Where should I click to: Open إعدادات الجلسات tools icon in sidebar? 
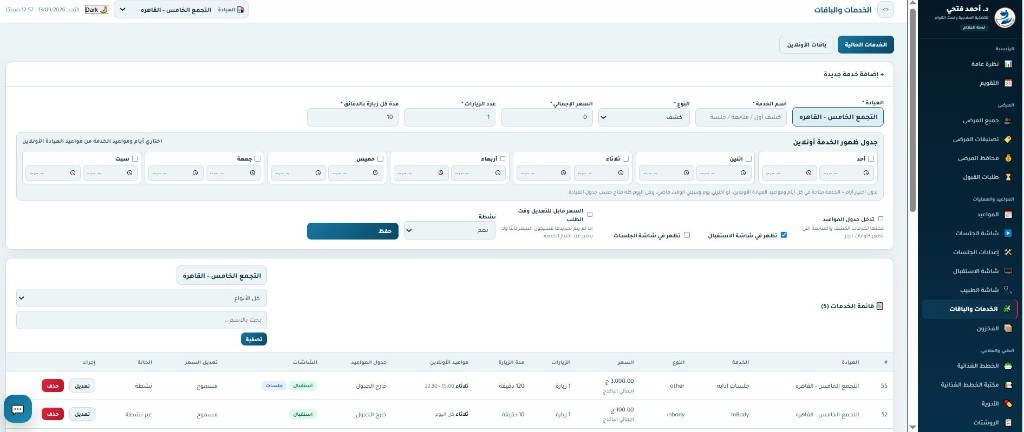1008,252
